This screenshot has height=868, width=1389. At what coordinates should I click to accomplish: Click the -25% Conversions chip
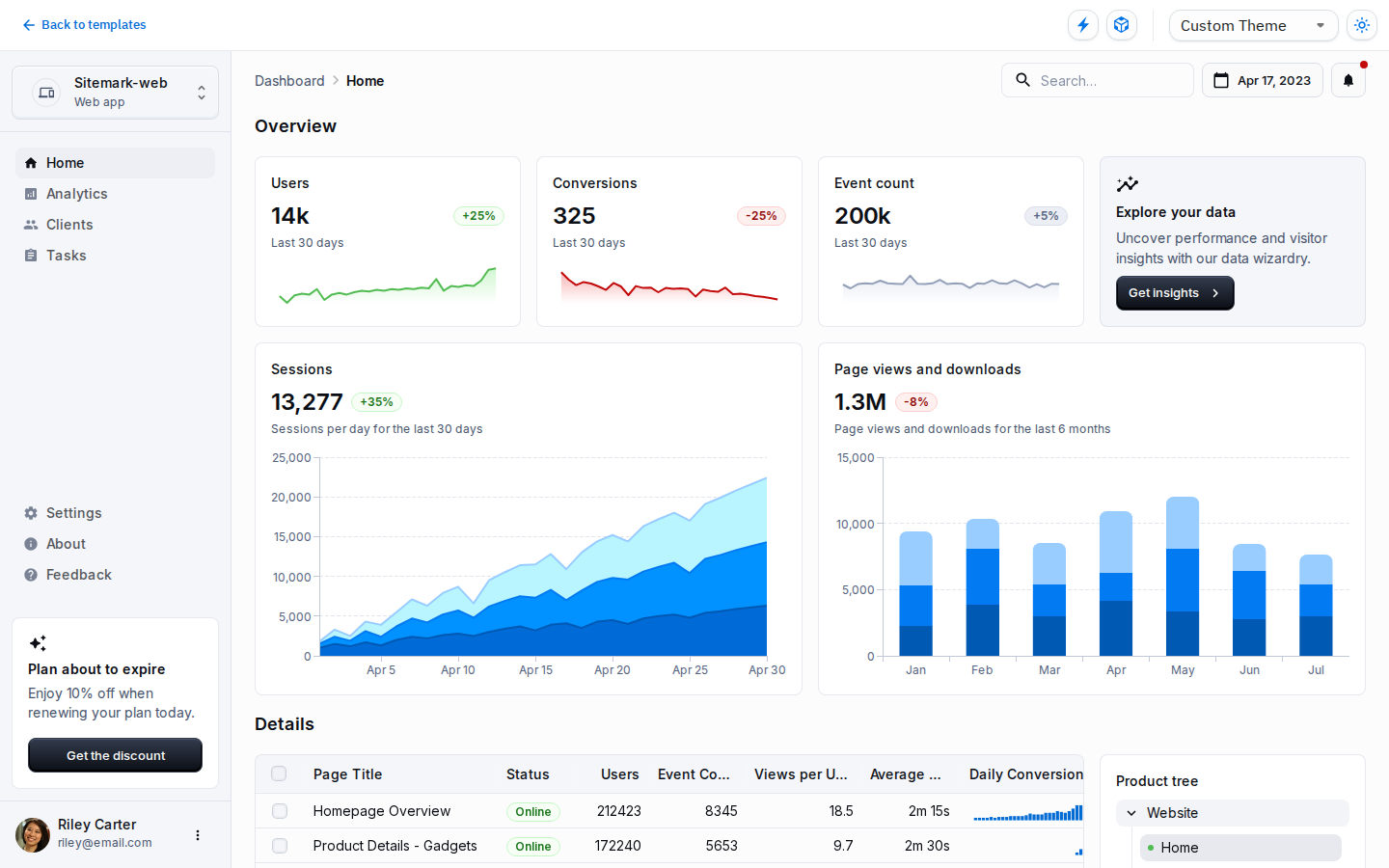coord(761,216)
